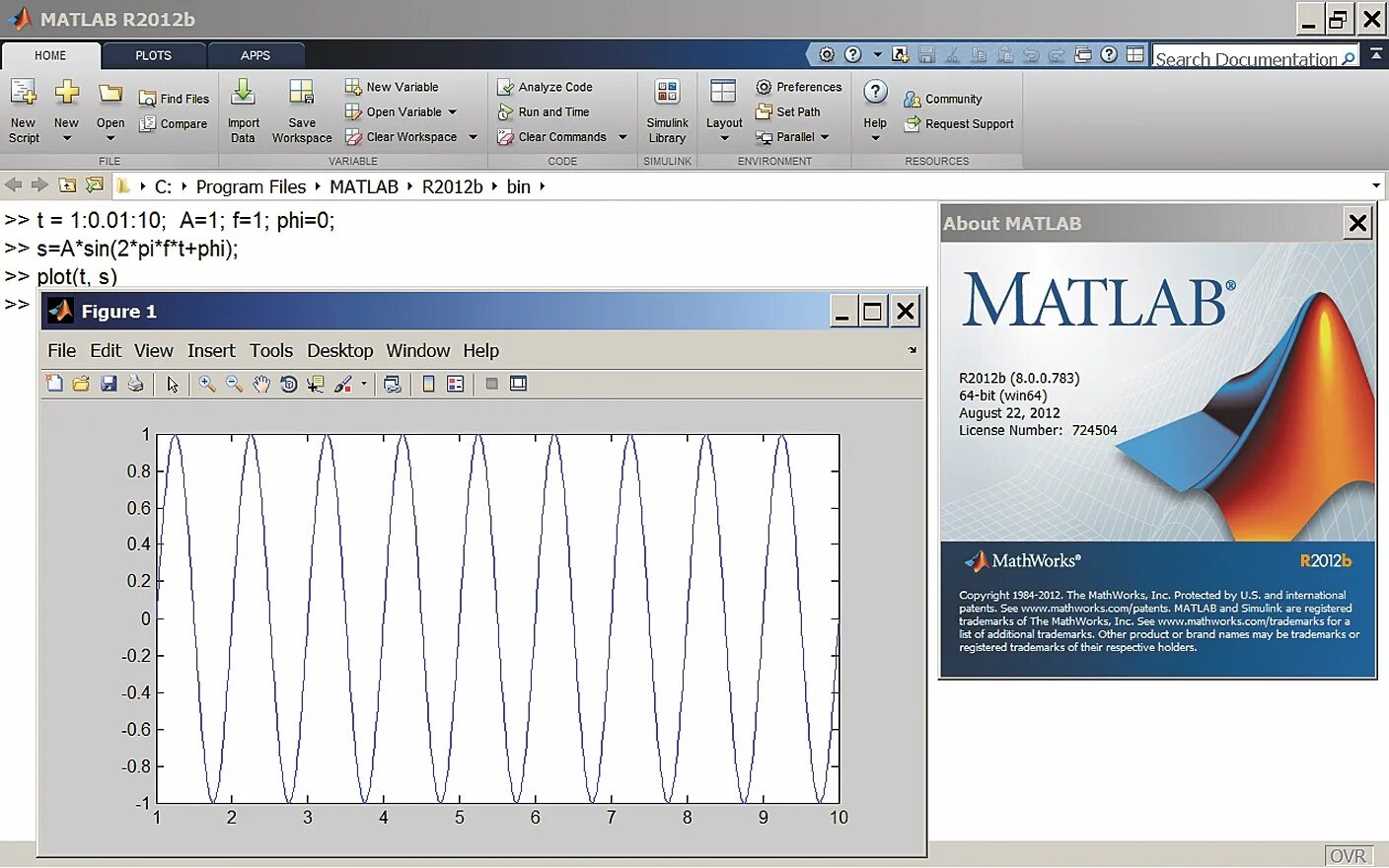The image size is (1389, 868).
Task: Toggle the Data Cursor tool
Action: [315, 384]
